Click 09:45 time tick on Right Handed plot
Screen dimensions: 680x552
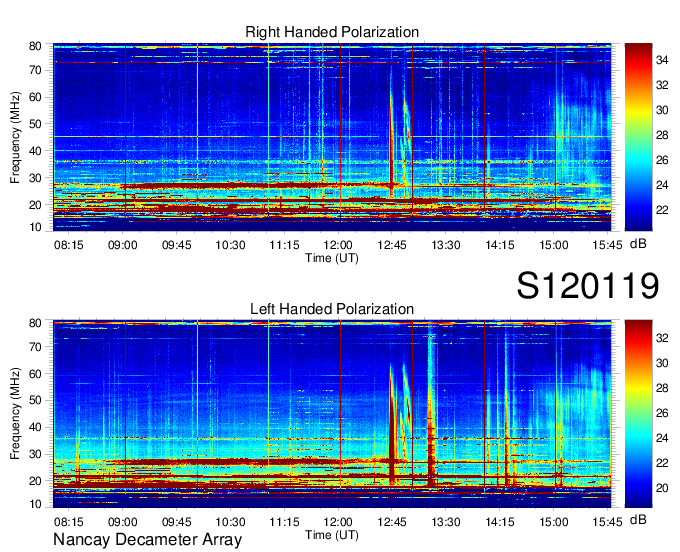(x=177, y=245)
